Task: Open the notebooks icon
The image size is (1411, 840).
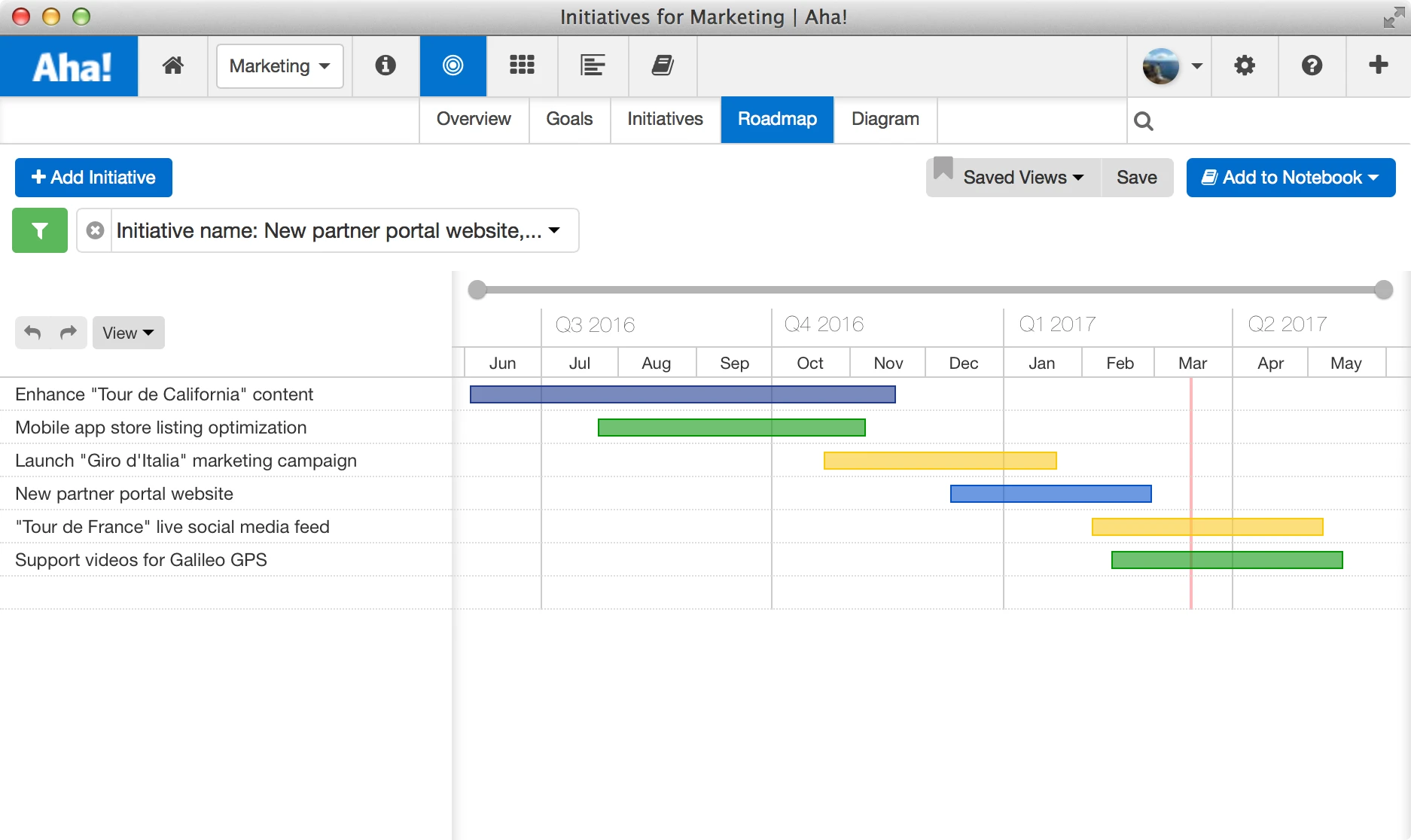Action: (663, 65)
